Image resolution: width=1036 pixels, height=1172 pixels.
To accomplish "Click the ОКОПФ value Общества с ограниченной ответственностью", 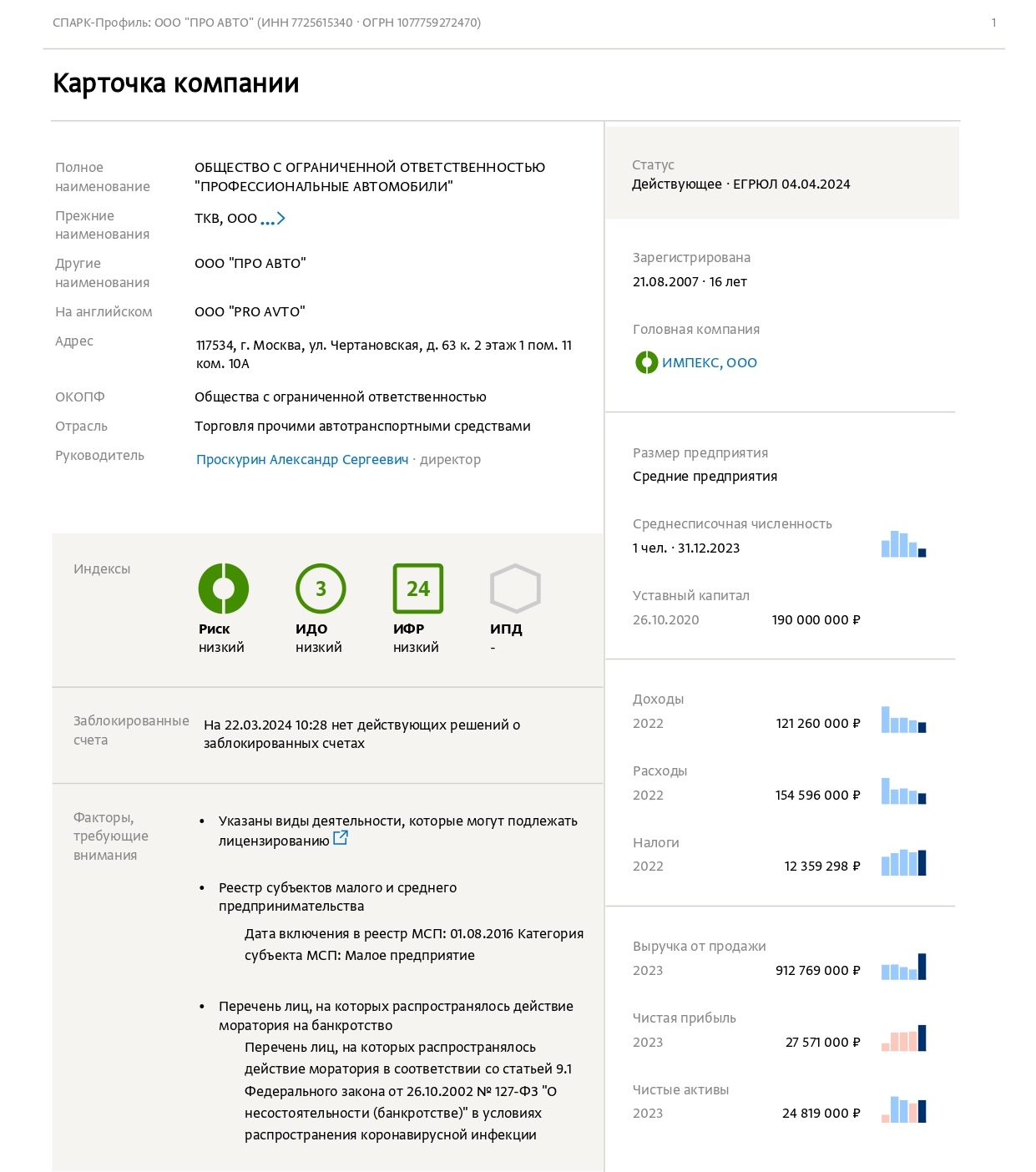I will click(341, 397).
